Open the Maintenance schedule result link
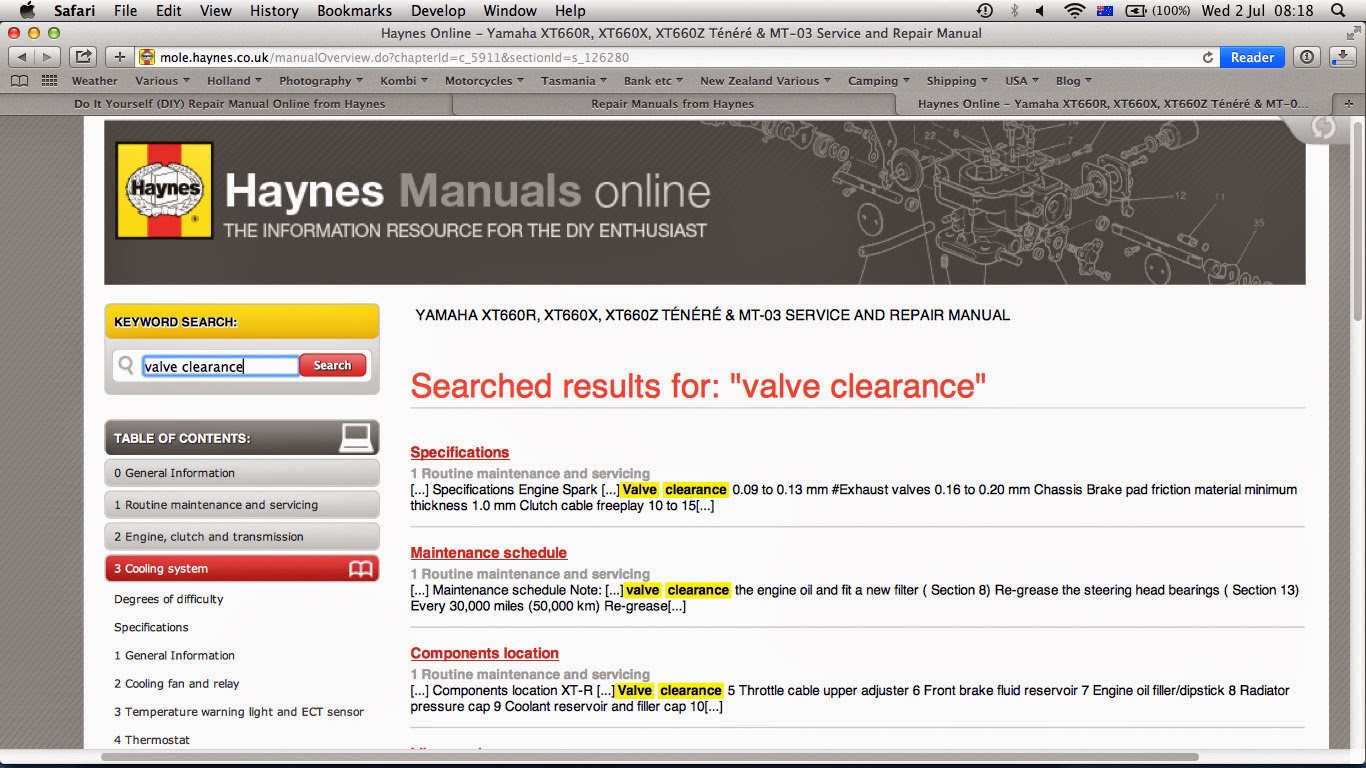This screenshot has height=768, width=1366. [x=489, y=552]
